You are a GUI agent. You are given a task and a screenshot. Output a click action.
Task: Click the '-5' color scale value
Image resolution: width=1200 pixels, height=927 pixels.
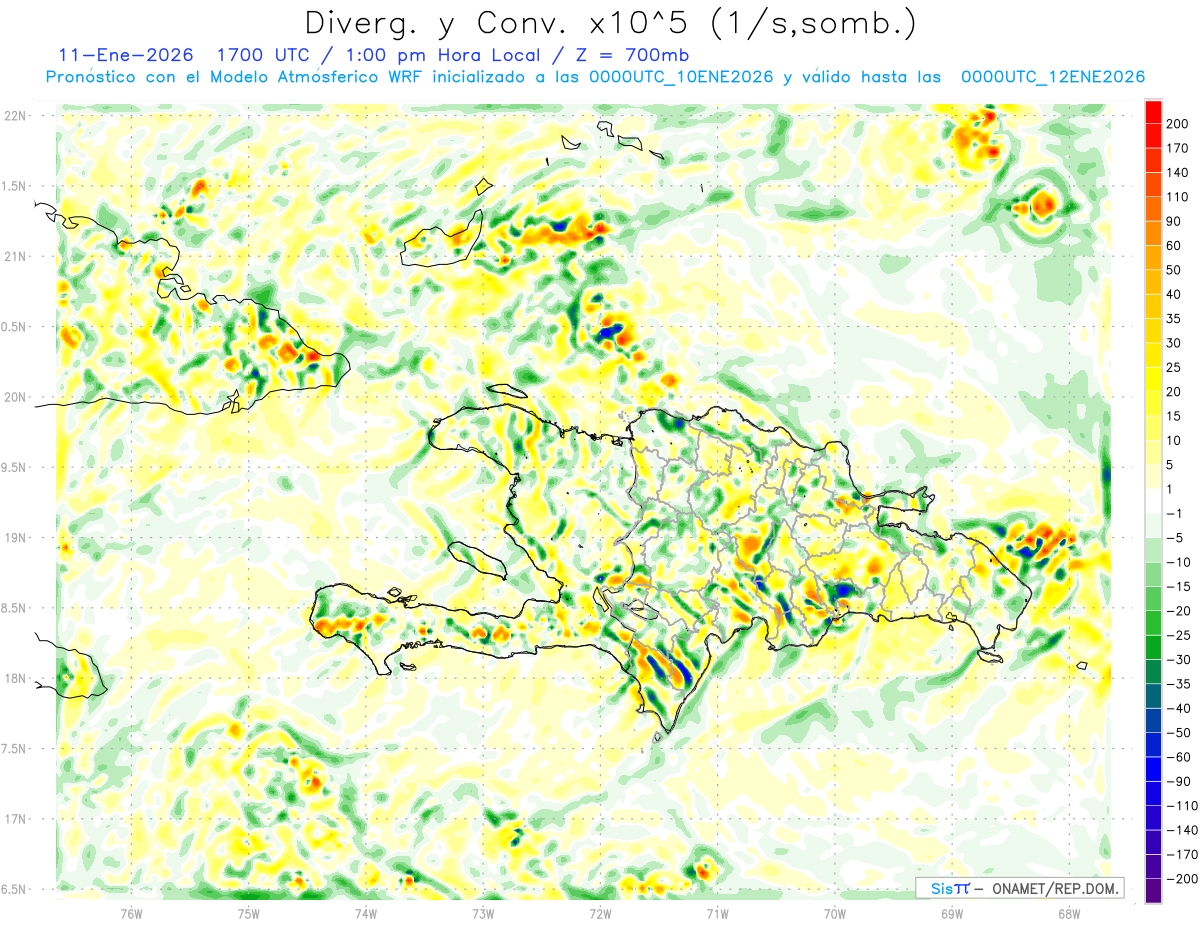click(x=1174, y=537)
